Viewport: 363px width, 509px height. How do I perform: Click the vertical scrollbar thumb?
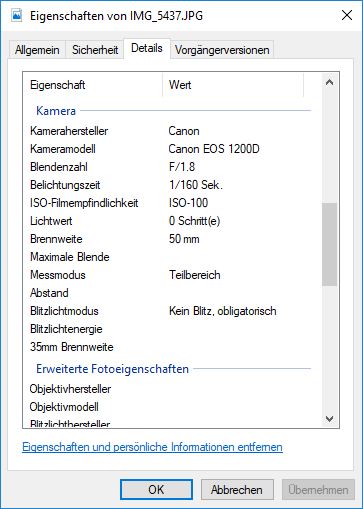pos(329,244)
